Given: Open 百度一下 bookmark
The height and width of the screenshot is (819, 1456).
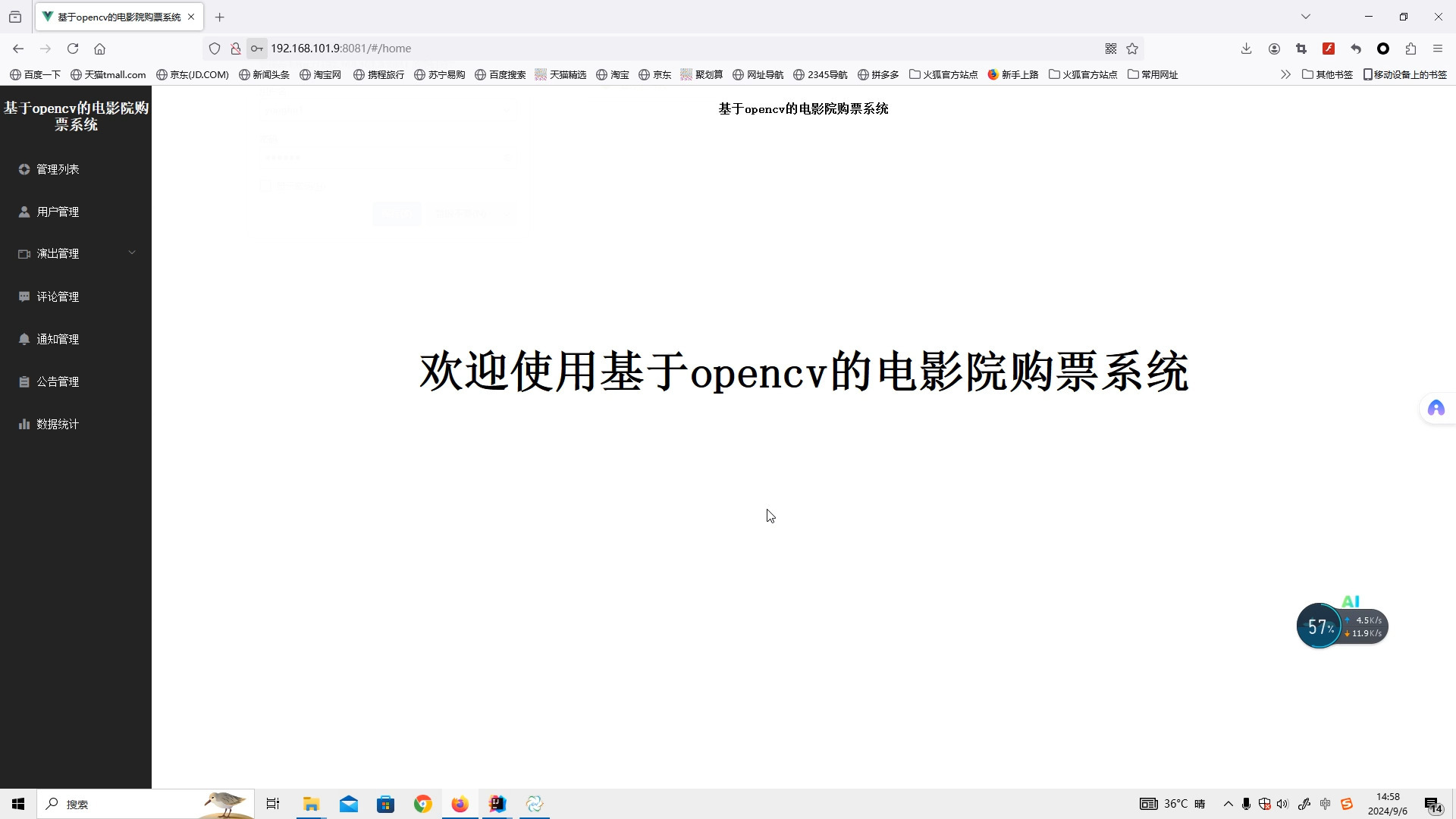Looking at the screenshot, I should 36,74.
